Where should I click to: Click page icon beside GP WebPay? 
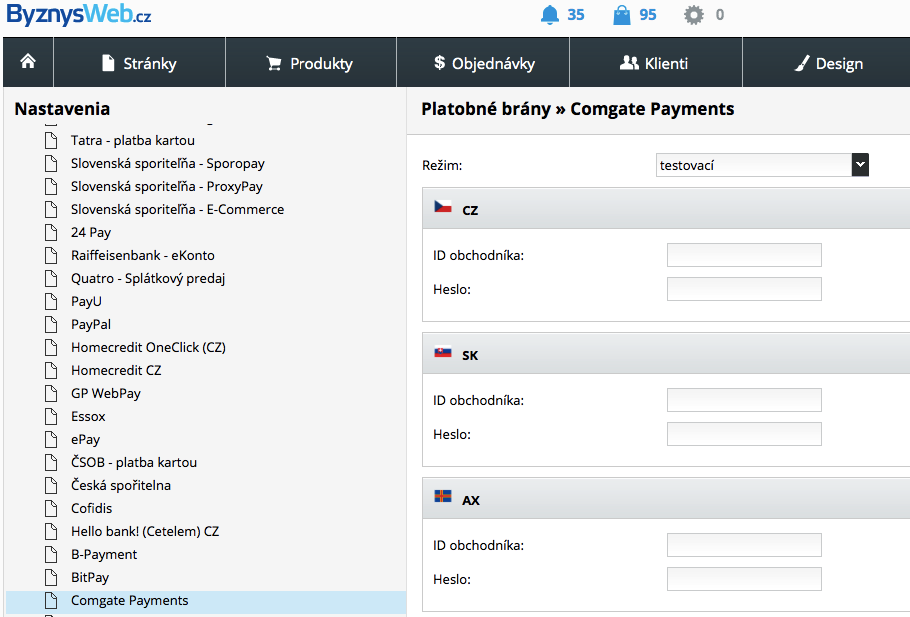[x=51, y=394]
